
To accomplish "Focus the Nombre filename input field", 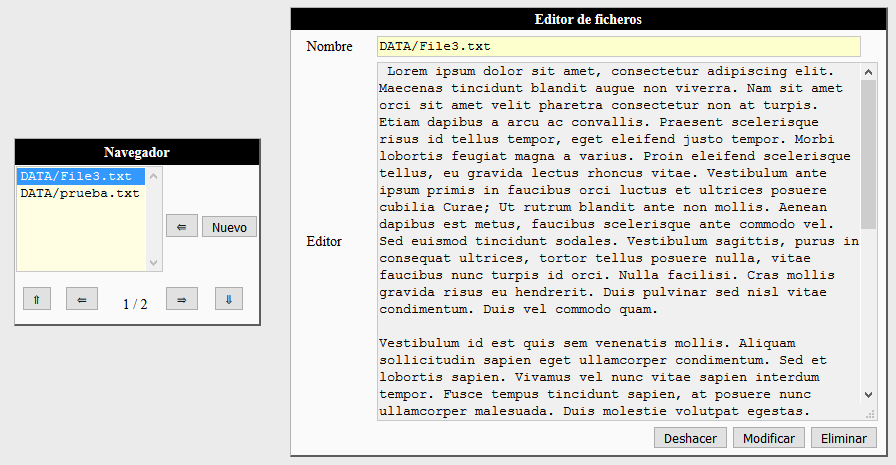I will click(618, 47).
